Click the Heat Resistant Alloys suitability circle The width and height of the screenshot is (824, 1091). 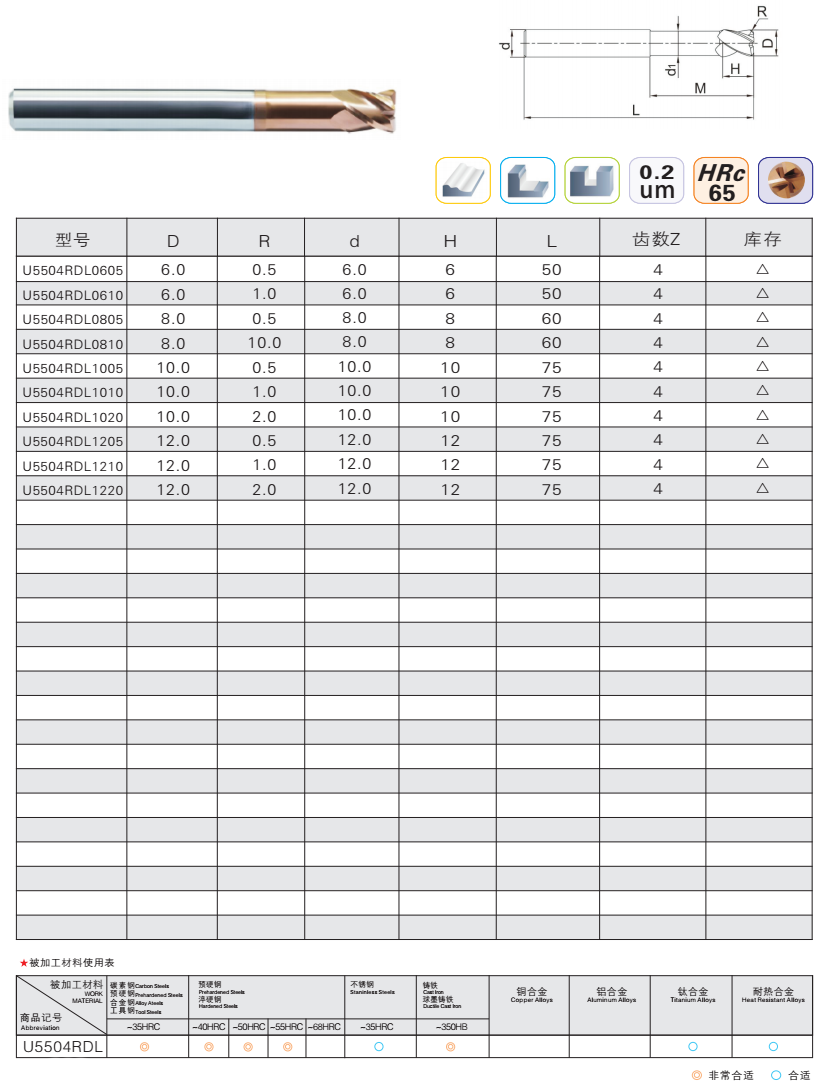pos(773,1047)
